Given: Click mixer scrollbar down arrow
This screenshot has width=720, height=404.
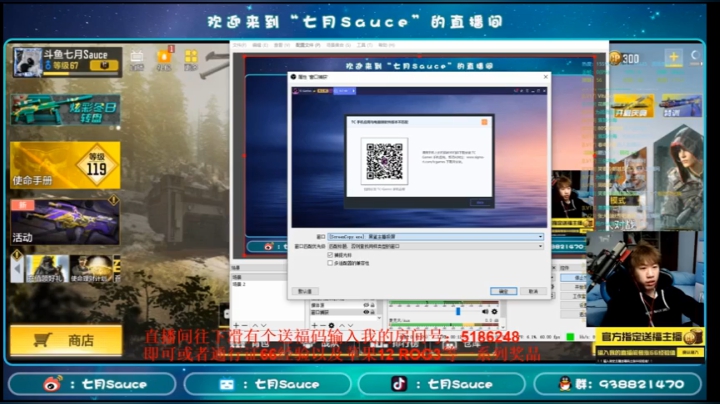Looking at the screenshot, I should tap(502, 326).
